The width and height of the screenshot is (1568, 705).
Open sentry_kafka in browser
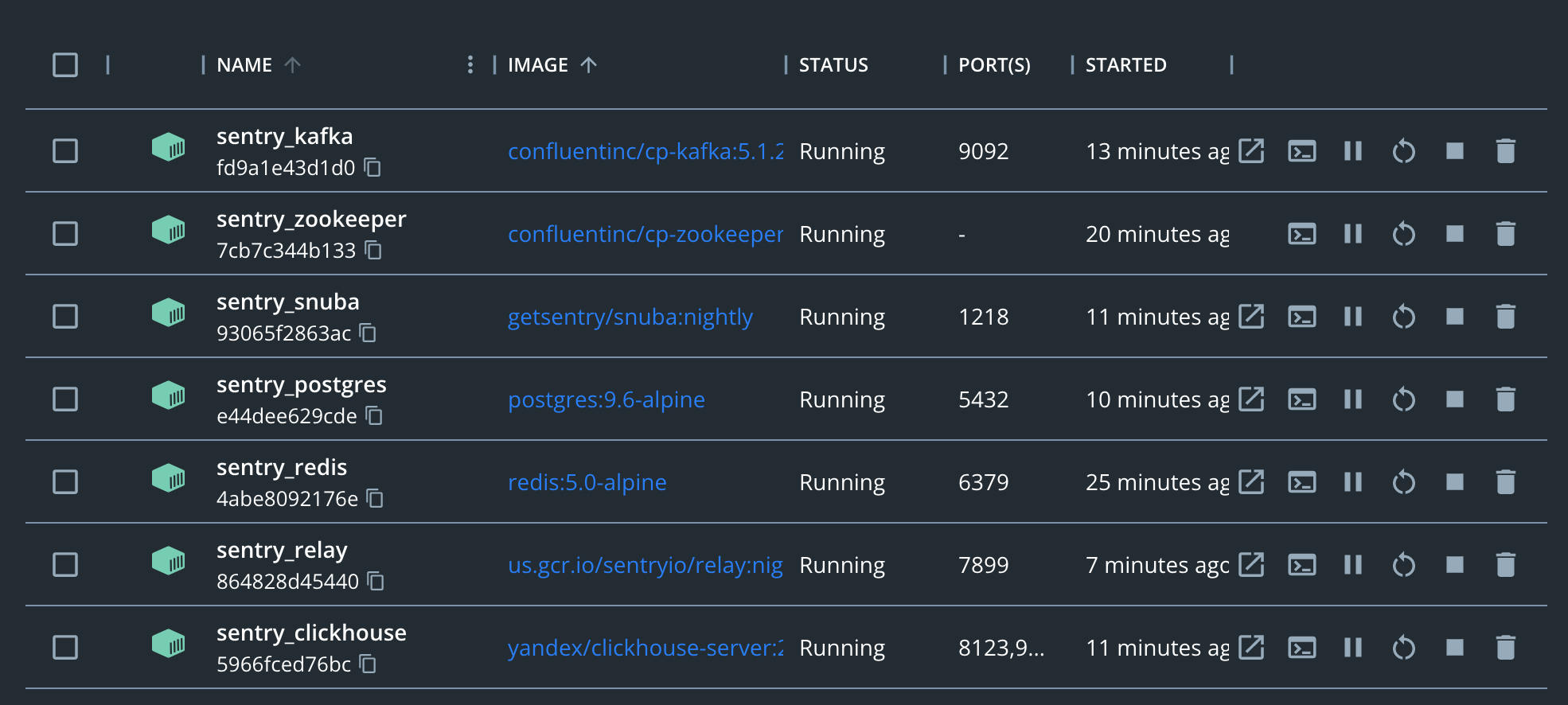point(1251,150)
